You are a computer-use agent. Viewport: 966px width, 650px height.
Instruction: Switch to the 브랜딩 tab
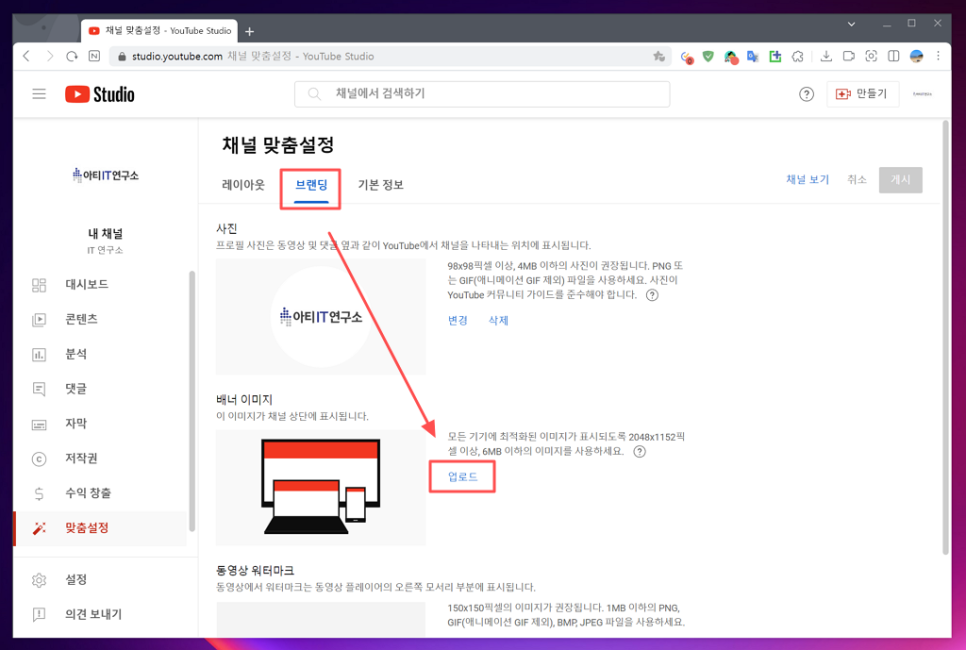click(311, 185)
